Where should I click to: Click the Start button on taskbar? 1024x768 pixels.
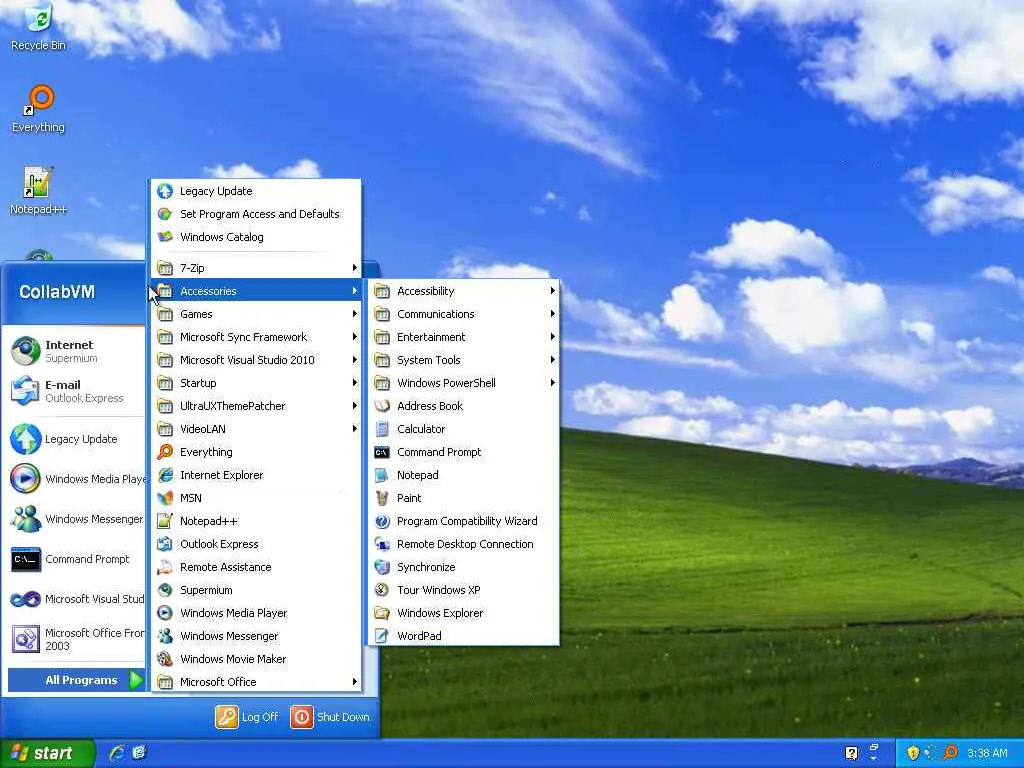[47, 753]
